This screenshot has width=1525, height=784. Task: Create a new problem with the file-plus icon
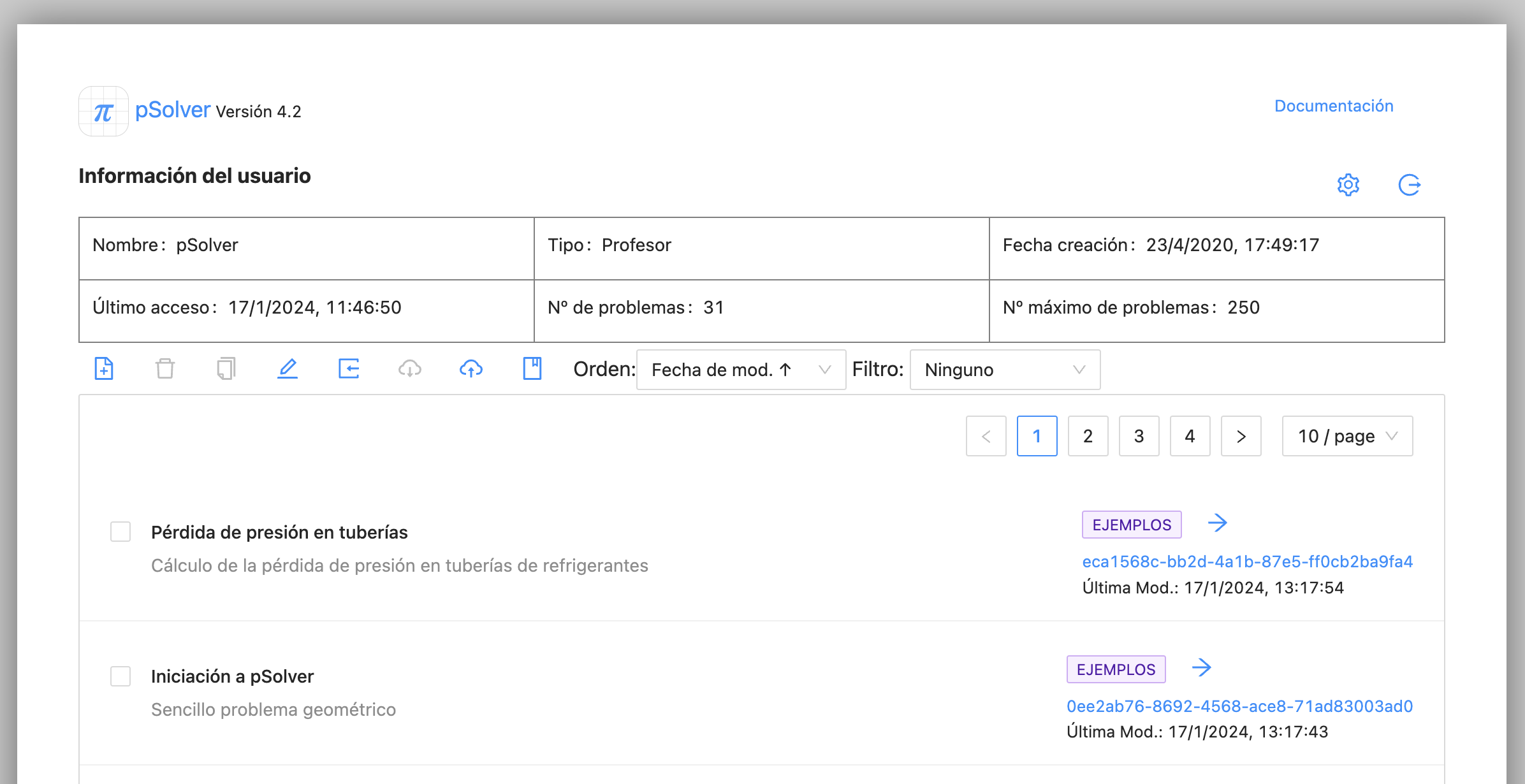click(x=104, y=368)
